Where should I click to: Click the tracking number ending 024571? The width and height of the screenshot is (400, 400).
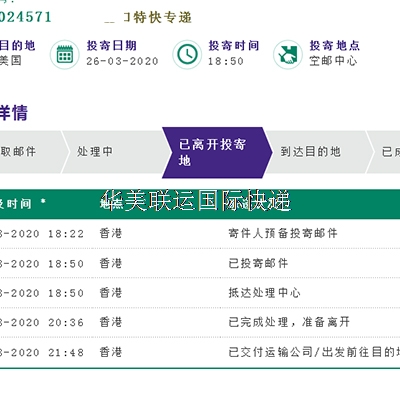[x=25, y=17]
